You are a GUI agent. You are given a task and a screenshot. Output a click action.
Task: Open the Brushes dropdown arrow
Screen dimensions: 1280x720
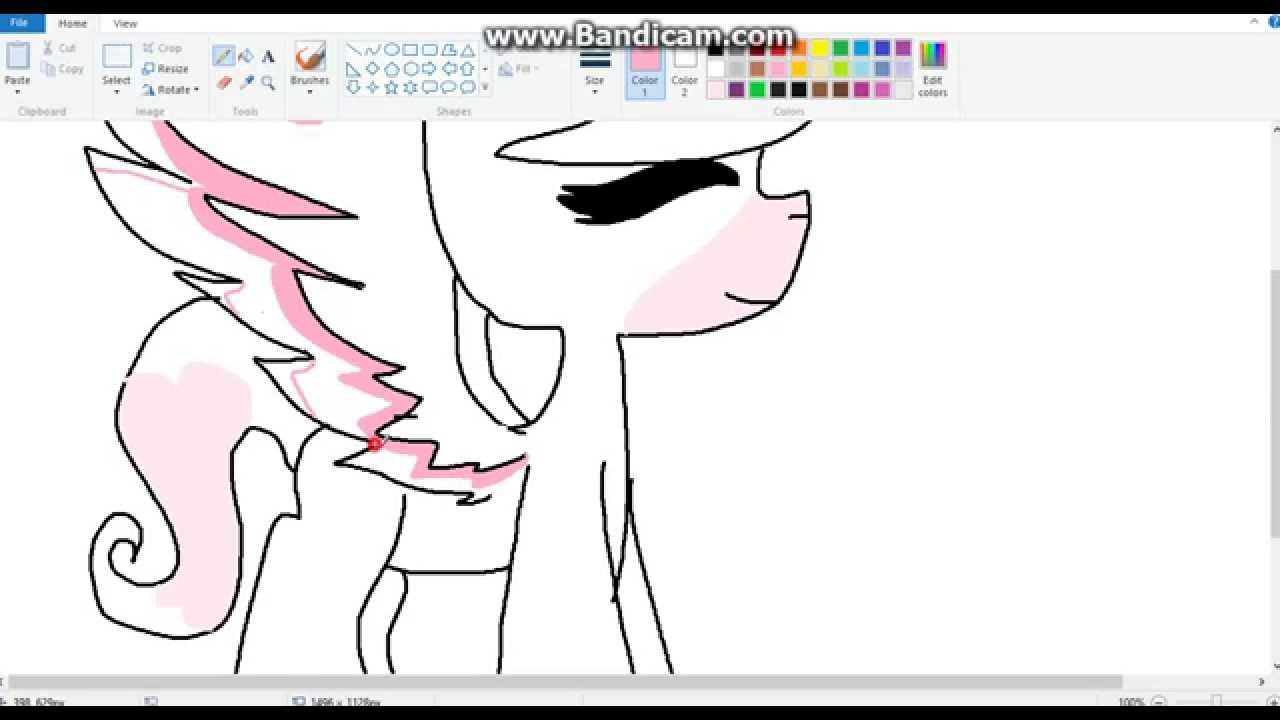pos(310,92)
